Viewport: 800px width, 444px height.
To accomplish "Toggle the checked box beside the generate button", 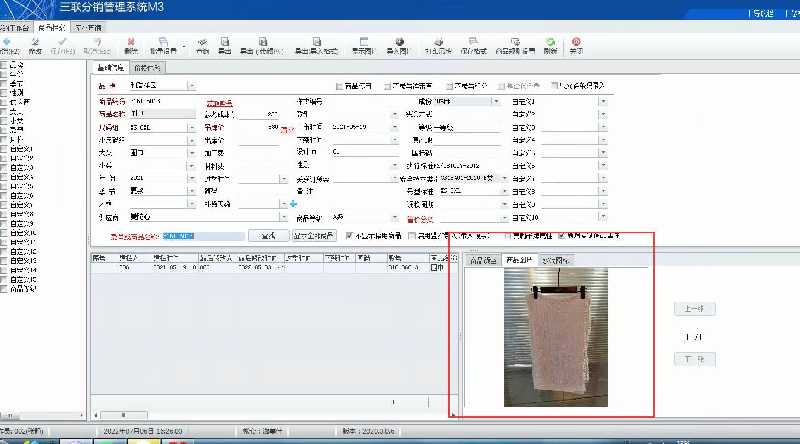I will 349,236.
